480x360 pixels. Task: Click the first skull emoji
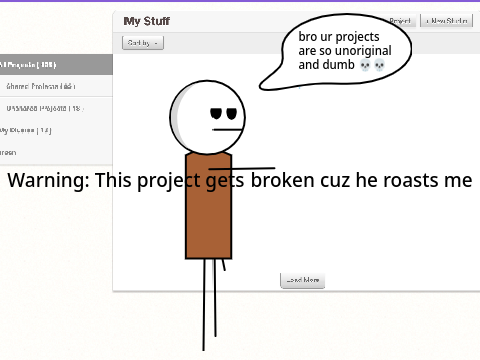[x=365, y=65]
